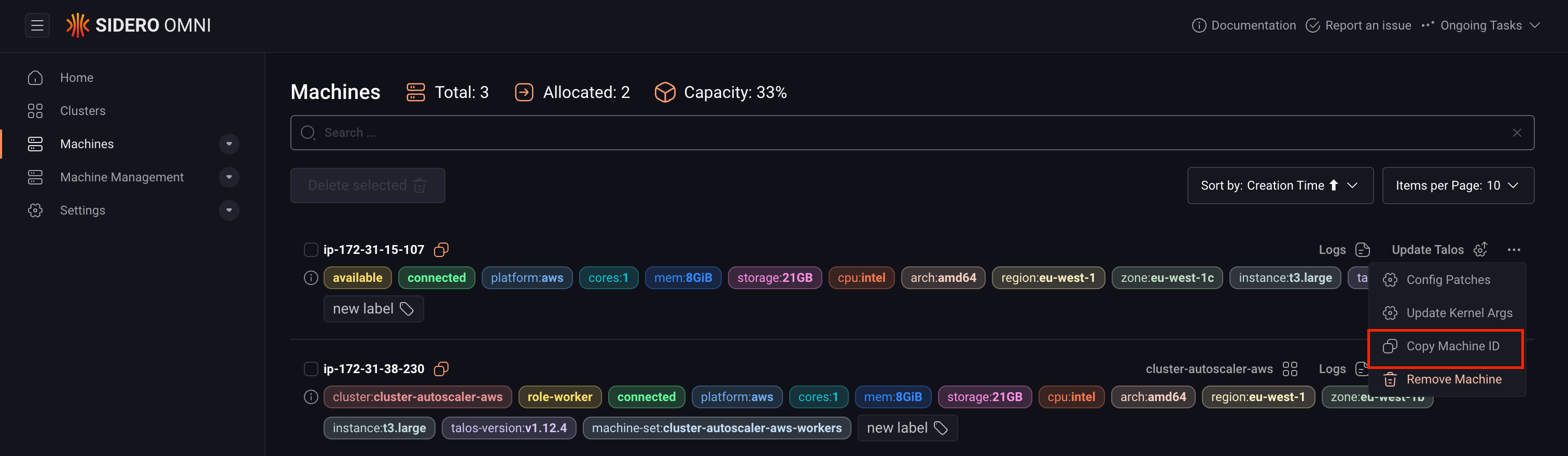Open Settings in sidebar
The height and width of the screenshot is (456, 1568).
[x=83, y=210]
